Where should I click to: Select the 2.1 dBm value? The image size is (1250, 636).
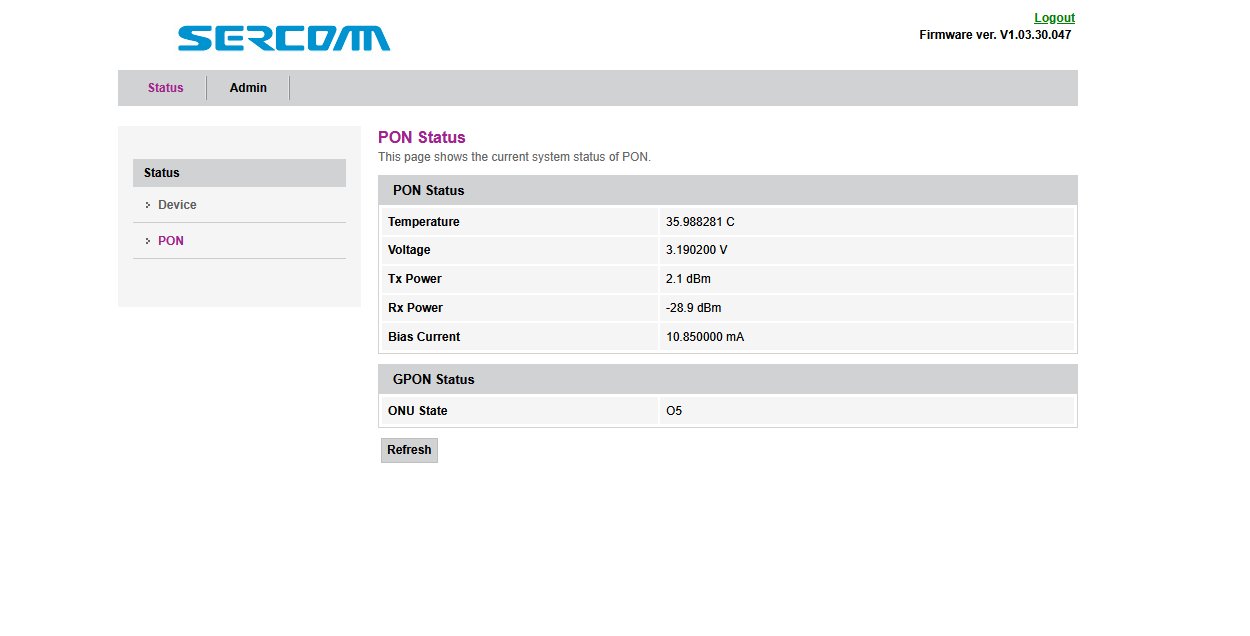[x=688, y=279]
